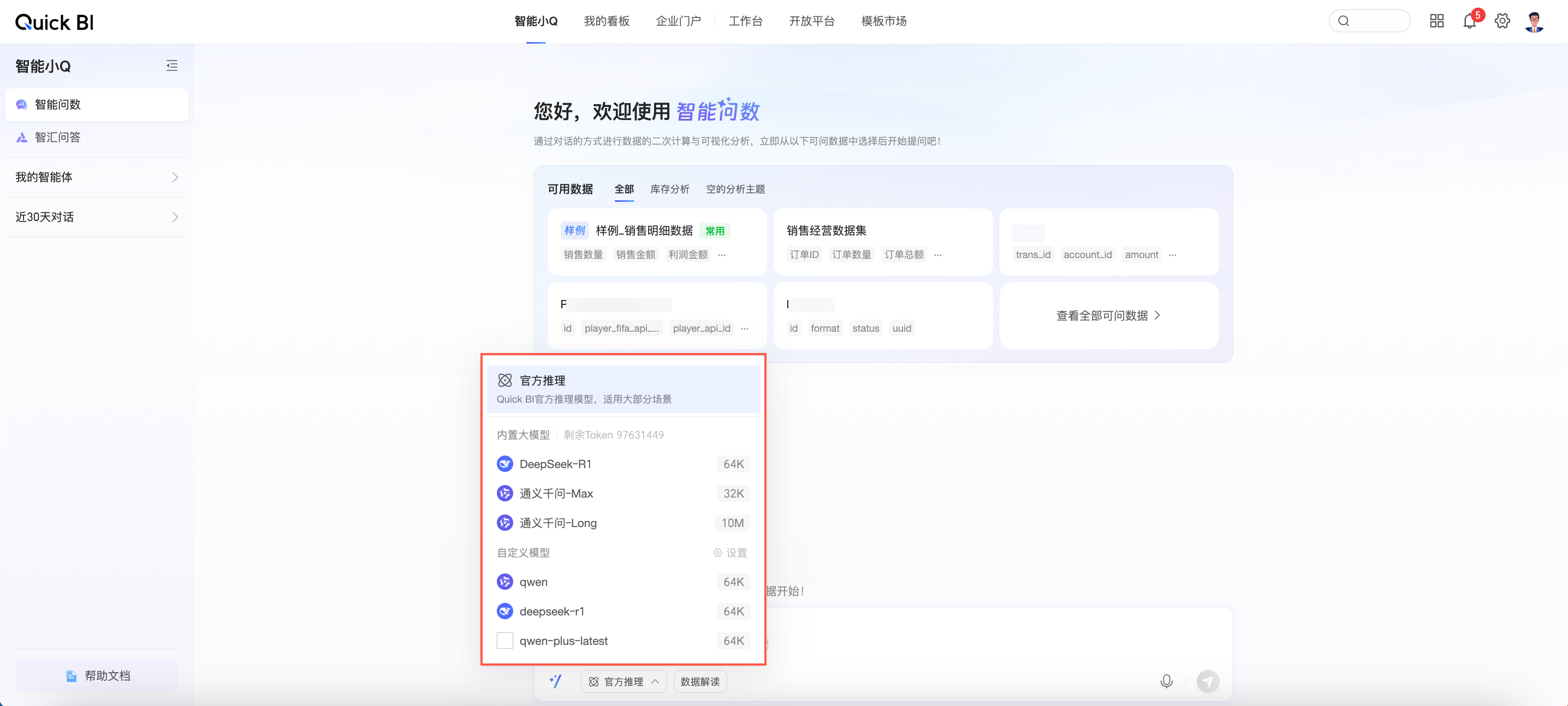Open the settings gear in header
The image size is (1568, 706).
click(1502, 21)
